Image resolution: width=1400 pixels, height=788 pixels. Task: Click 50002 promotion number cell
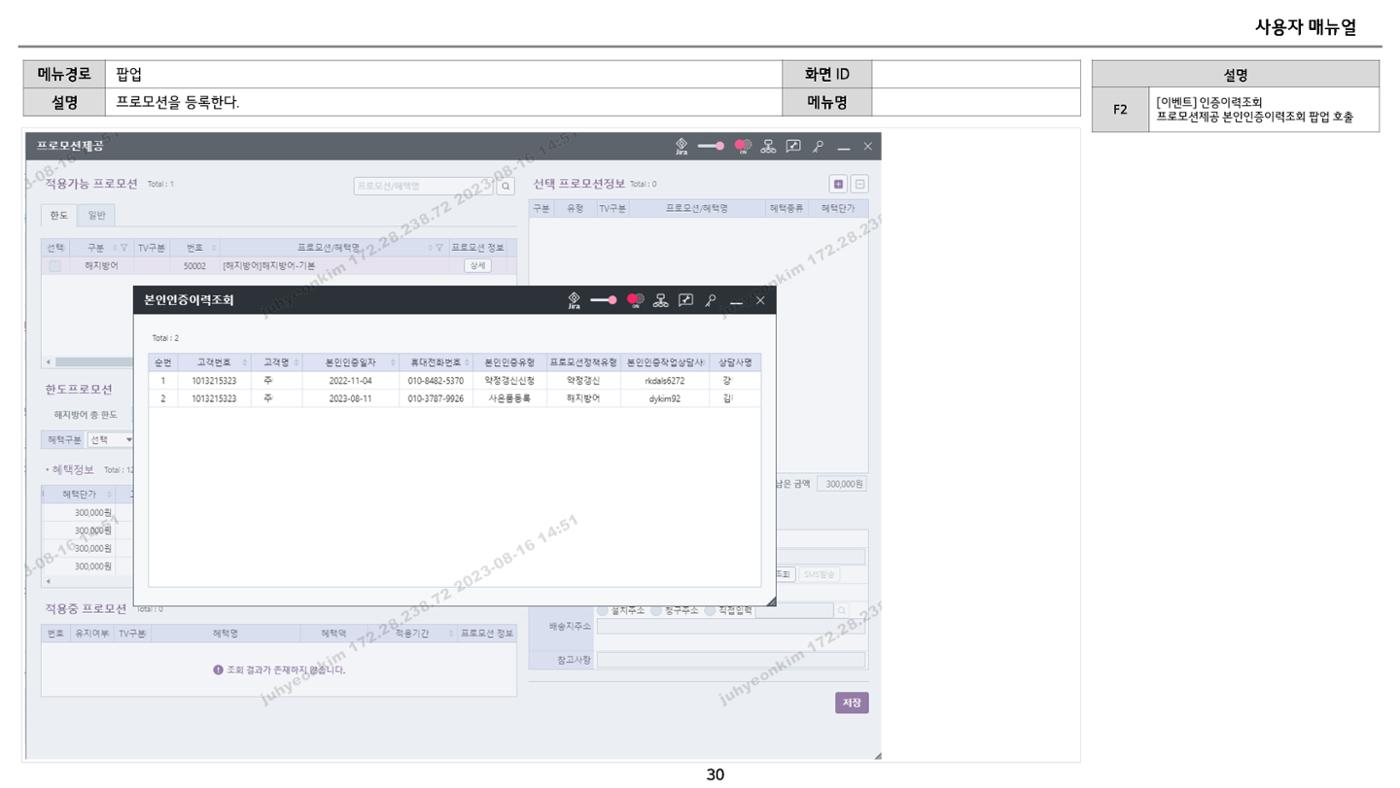194,266
